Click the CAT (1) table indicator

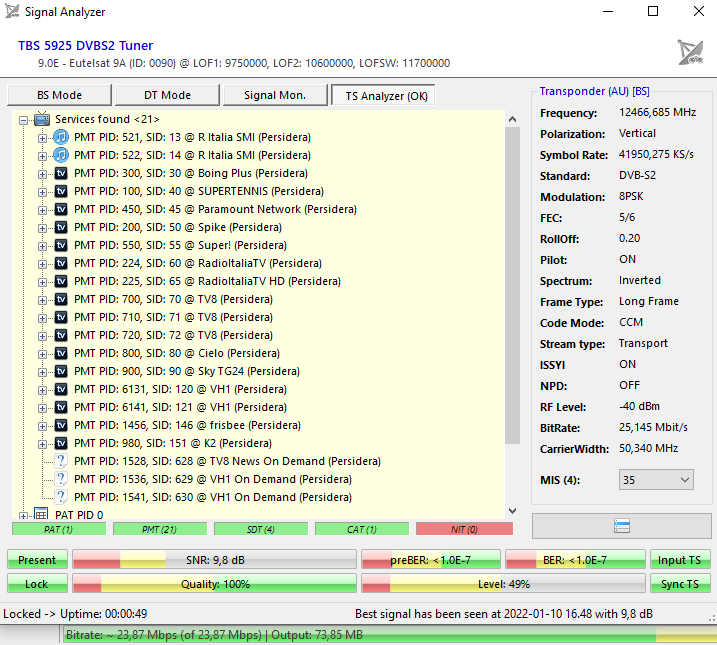[362, 529]
